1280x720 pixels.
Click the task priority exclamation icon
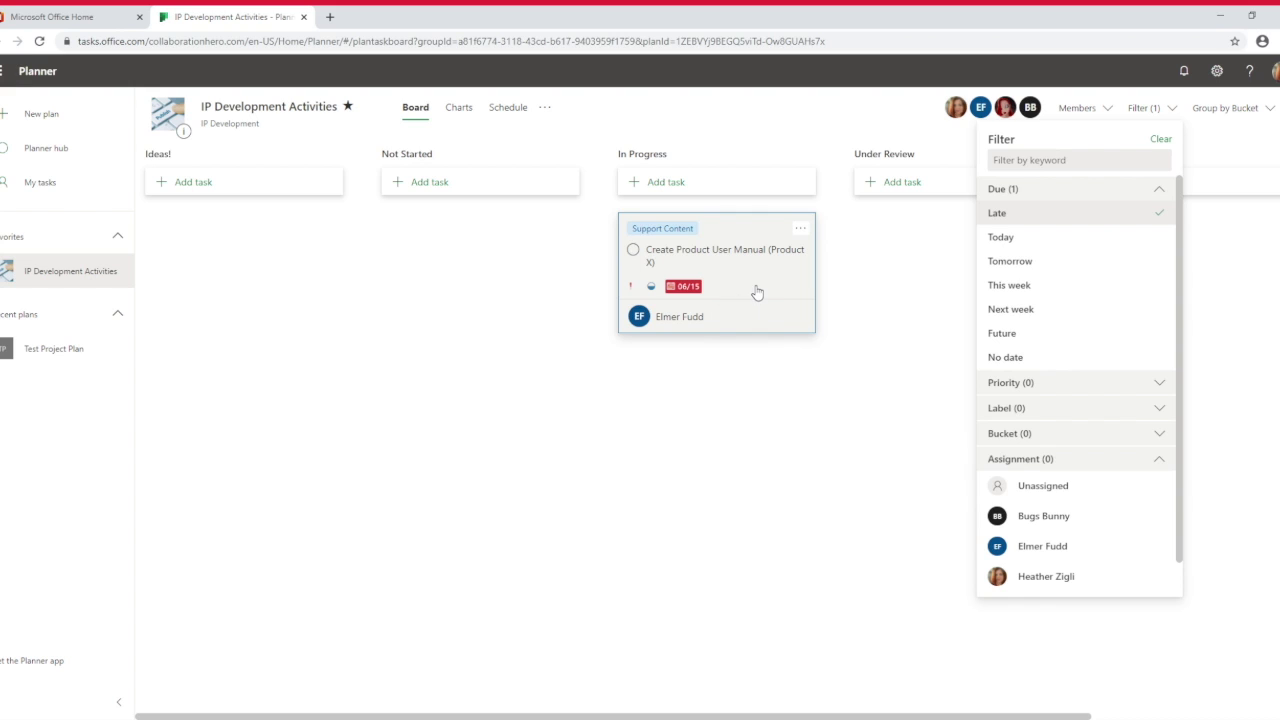tap(630, 286)
